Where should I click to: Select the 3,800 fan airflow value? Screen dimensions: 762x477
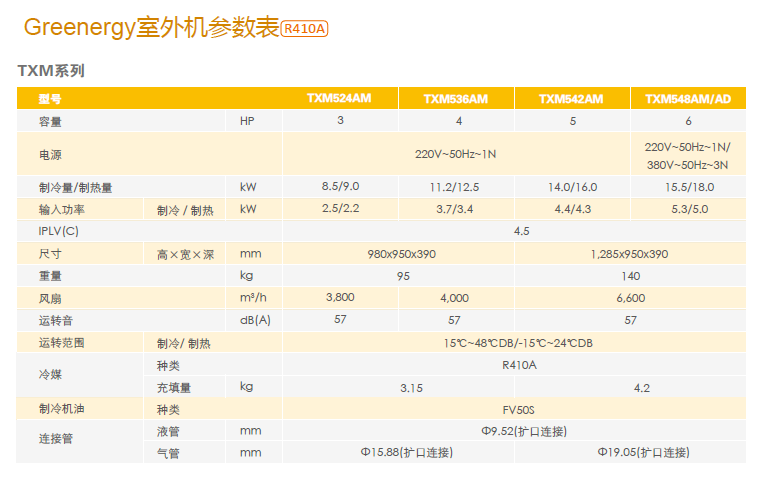click(340, 298)
